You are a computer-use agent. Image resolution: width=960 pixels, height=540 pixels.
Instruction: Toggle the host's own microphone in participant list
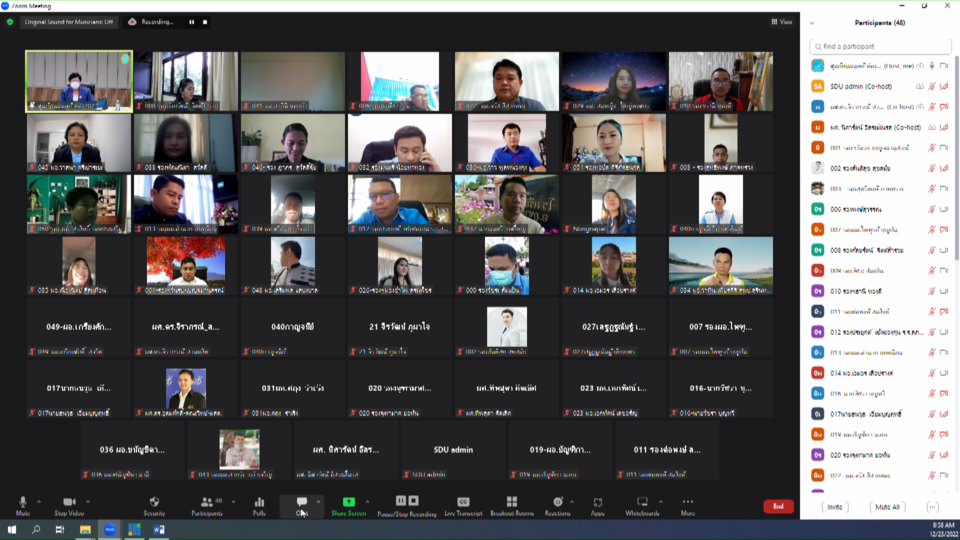932,66
